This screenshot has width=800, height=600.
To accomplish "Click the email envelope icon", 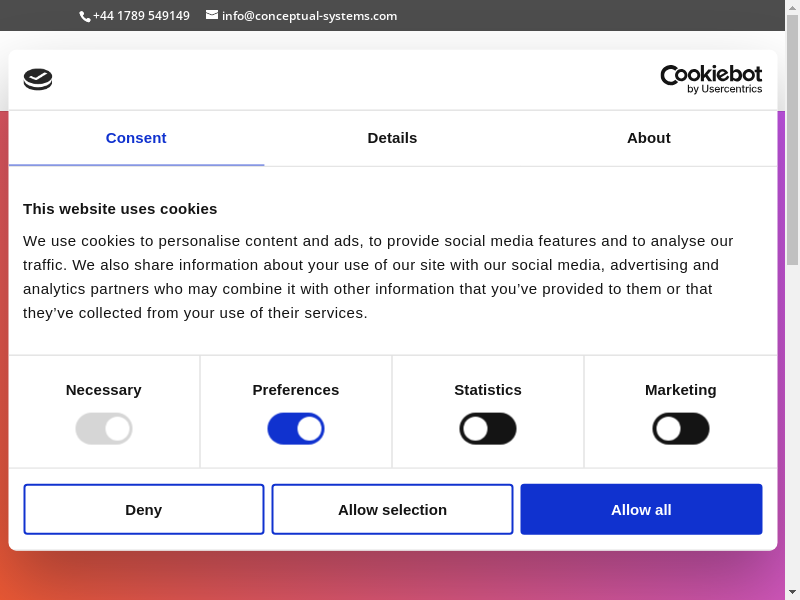I will (x=212, y=15).
